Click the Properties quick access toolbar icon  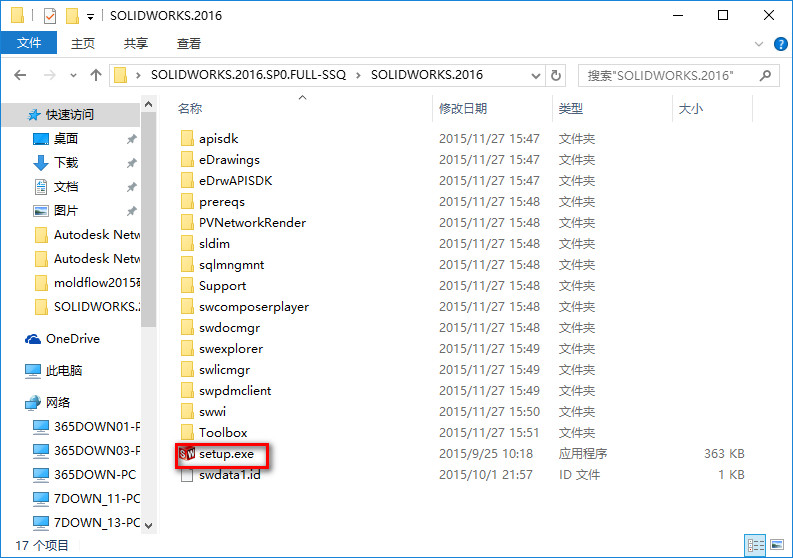50,16
